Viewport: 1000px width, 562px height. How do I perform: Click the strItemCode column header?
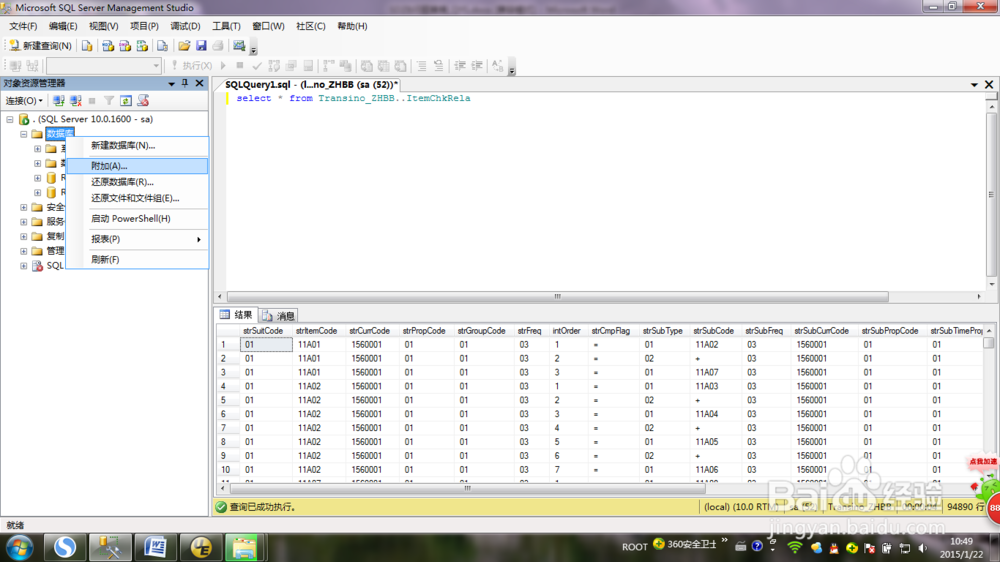tap(316, 331)
